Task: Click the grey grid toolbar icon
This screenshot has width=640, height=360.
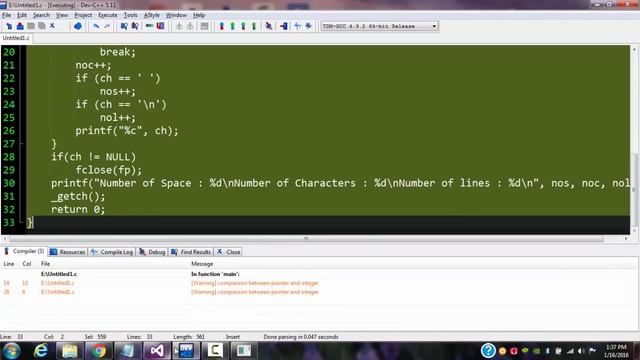Action: (x=204, y=26)
